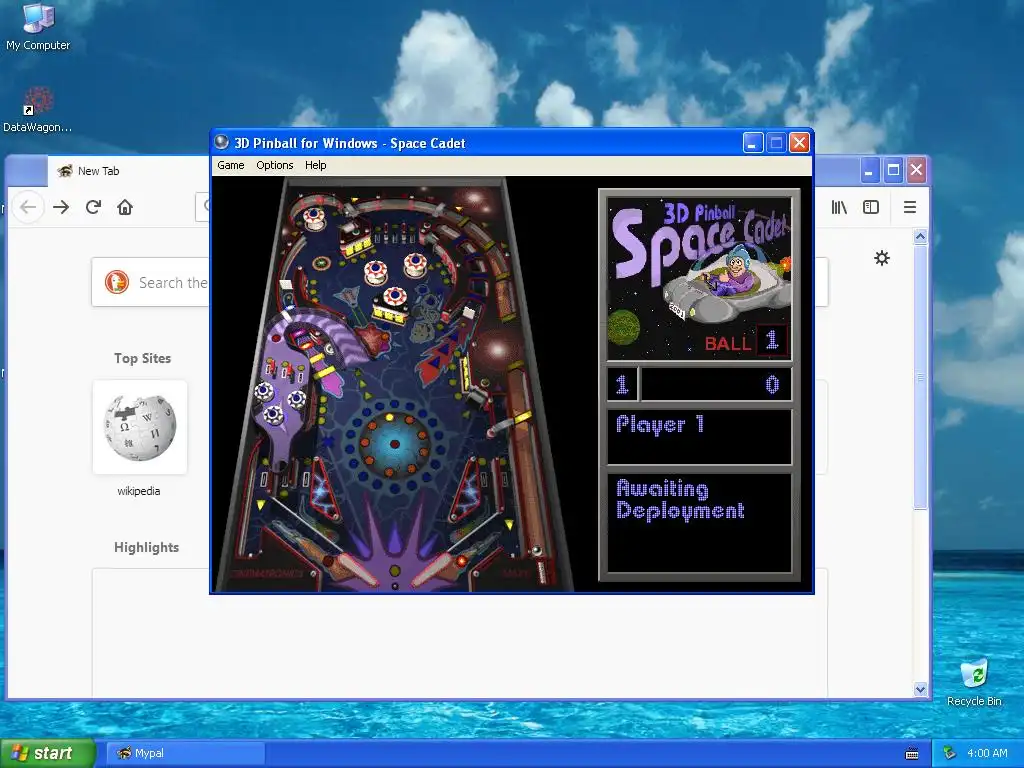1024x768 pixels.
Task: Open the Options menu in Pinball
Action: (x=274, y=165)
